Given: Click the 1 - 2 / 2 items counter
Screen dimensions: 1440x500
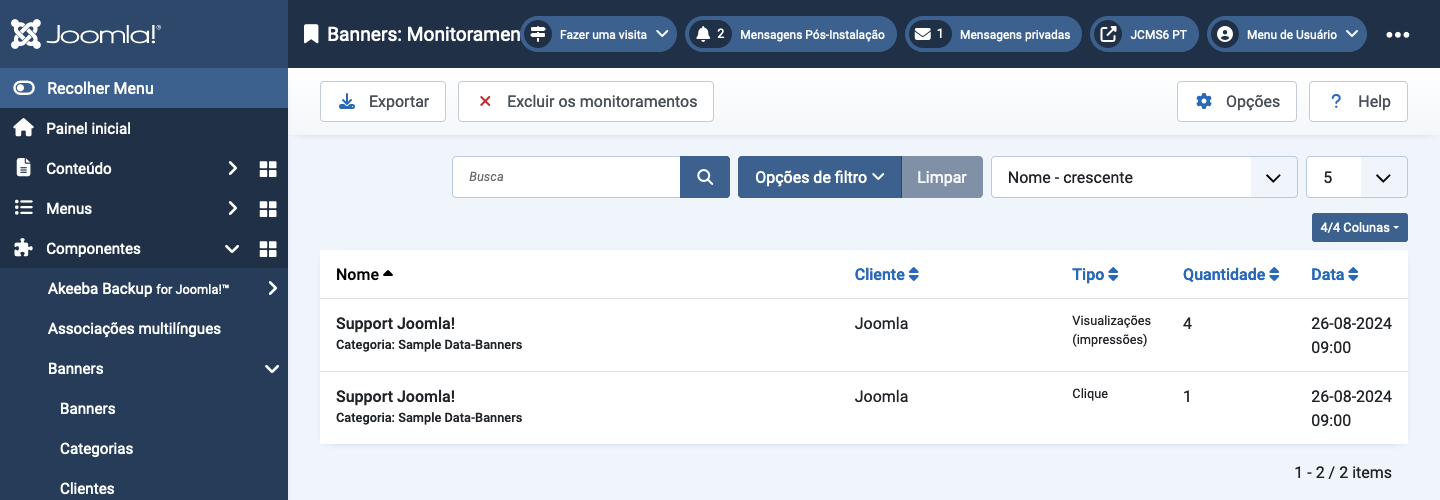Looking at the screenshot, I should (1343, 472).
